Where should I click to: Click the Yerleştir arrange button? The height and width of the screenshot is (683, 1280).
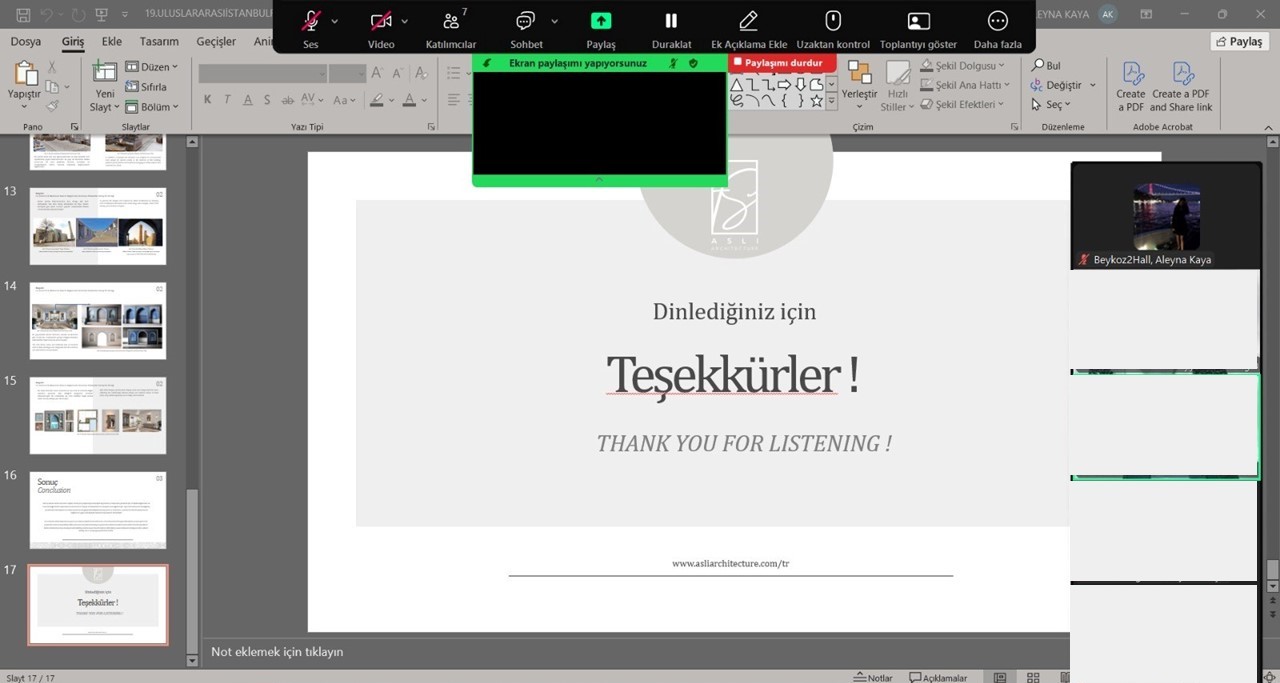point(859,82)
